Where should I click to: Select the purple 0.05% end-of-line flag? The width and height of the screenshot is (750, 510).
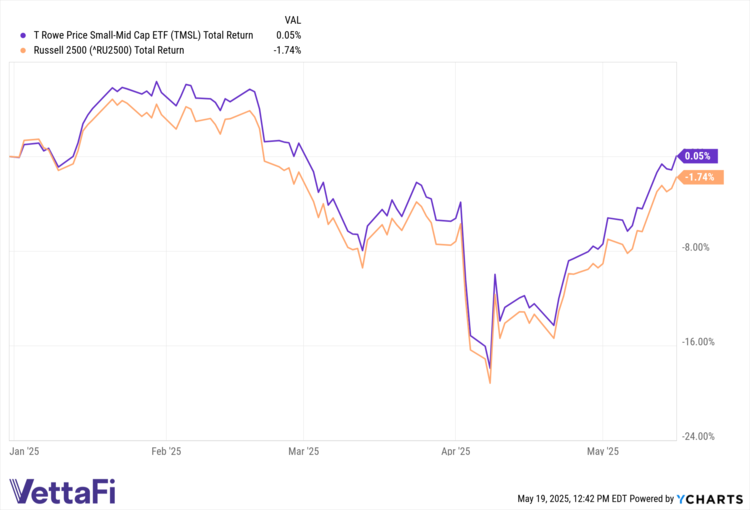coord(698,156)
